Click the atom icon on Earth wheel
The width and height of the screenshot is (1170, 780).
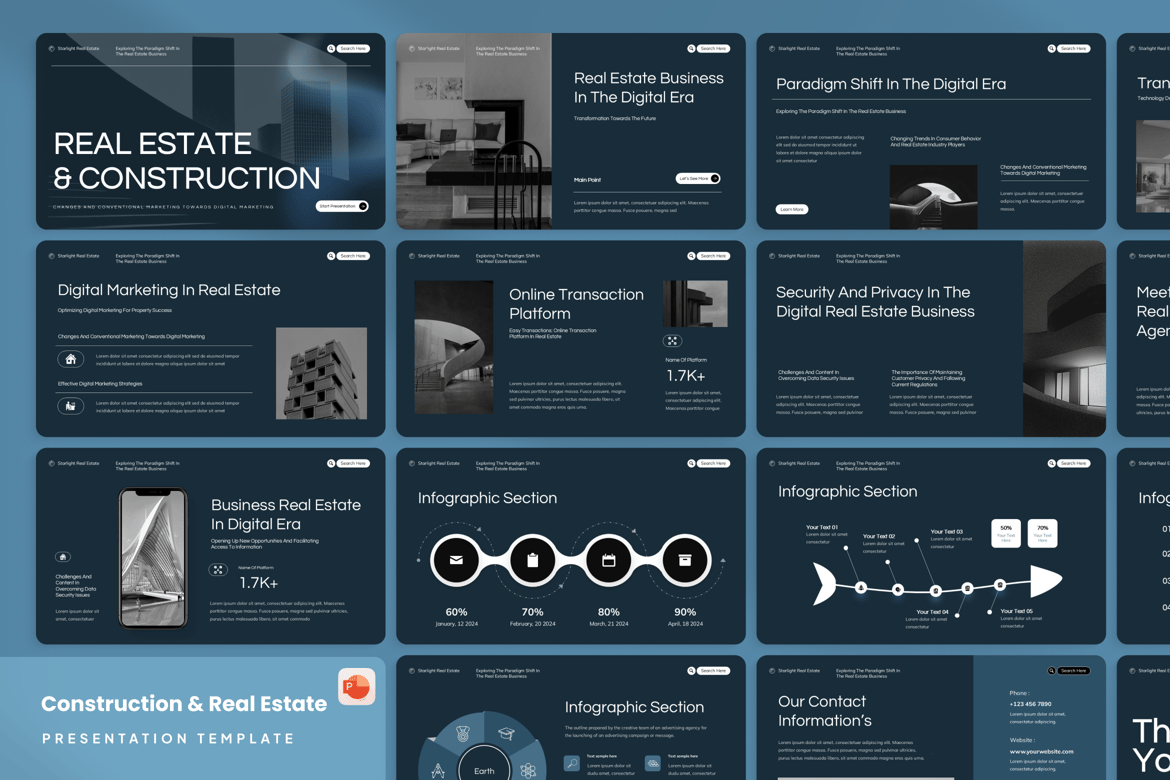[528, 770]
